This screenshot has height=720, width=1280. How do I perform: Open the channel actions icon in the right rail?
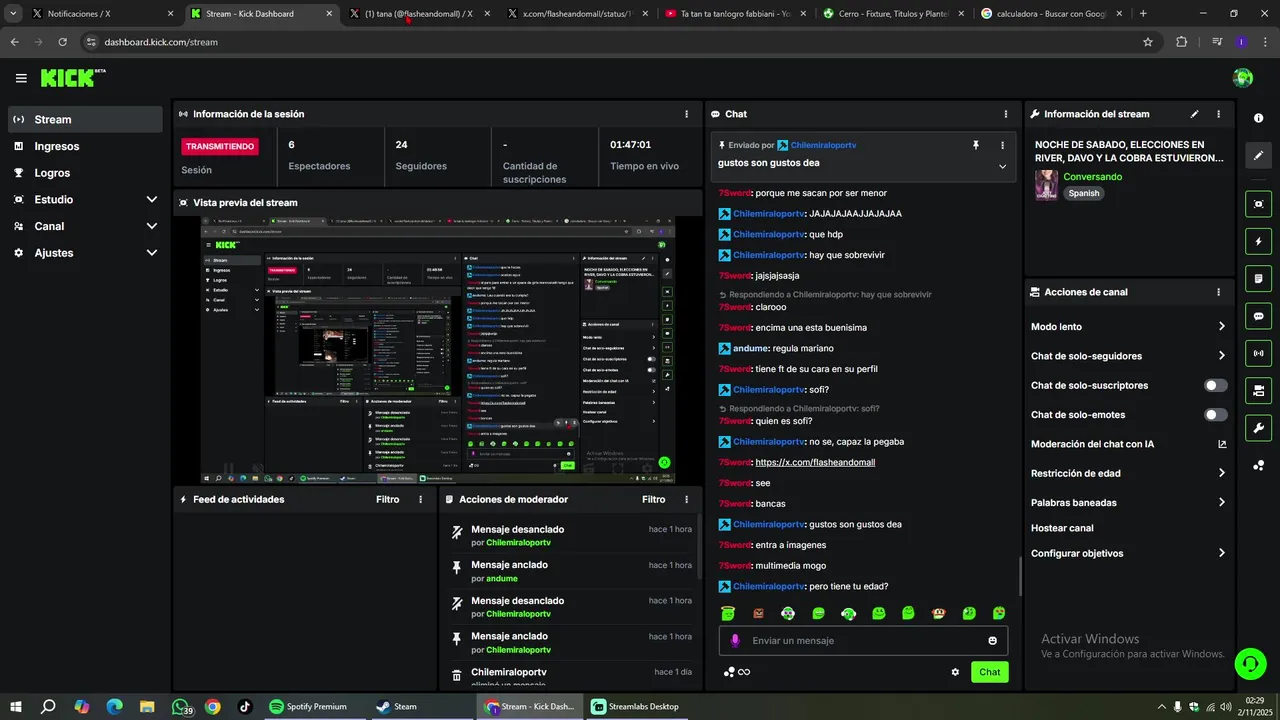coord(1258,390)
